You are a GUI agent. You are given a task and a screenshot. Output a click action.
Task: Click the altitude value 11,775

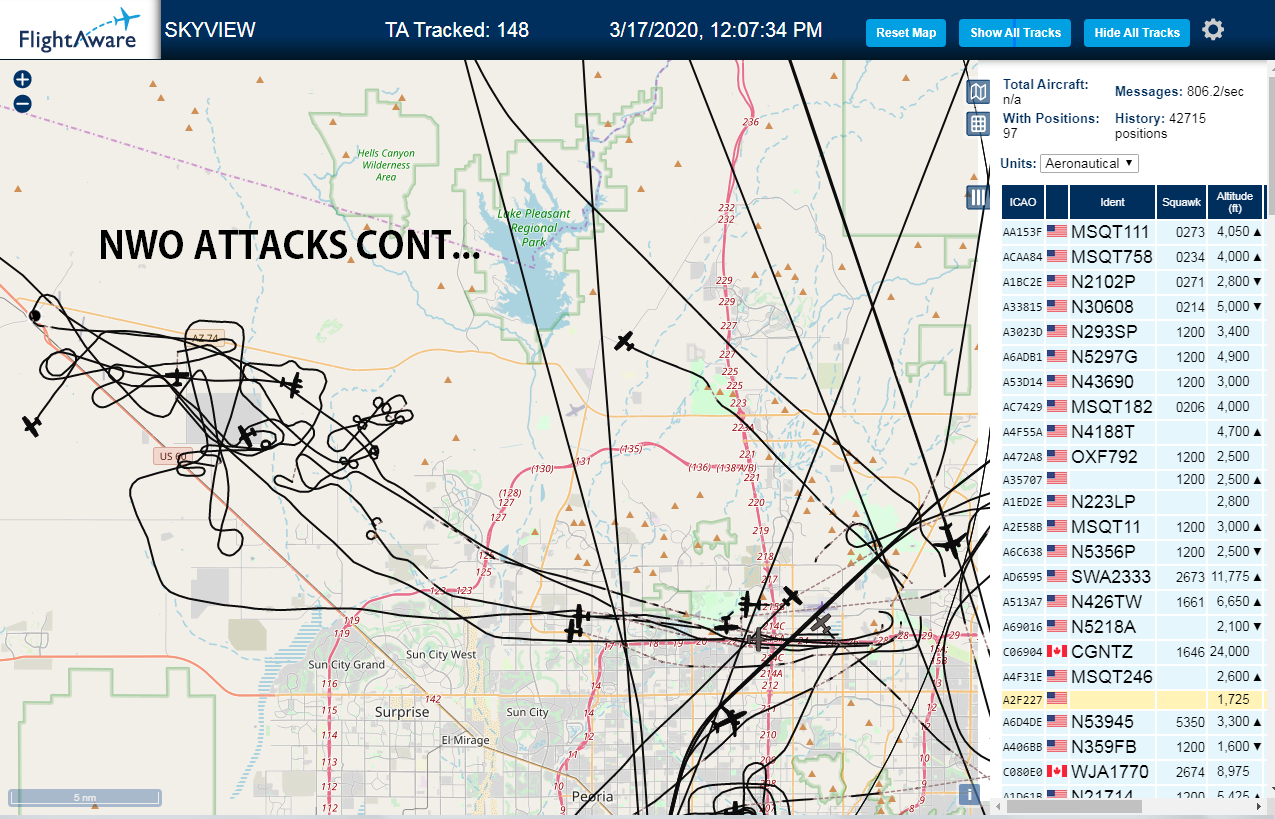[x=1230, y=577]
